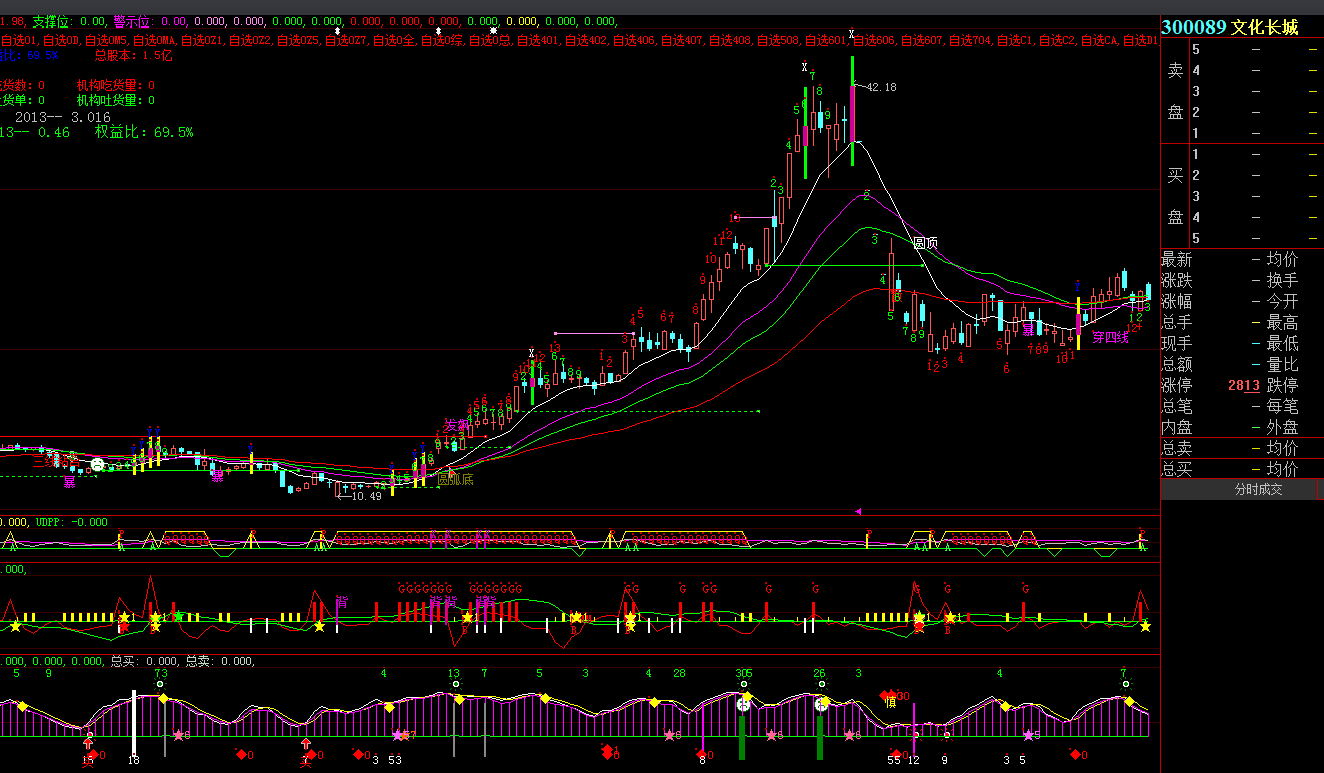The height and width of the screenshot is (773, 1324).
Task: Click the 305 value in bottom indicator
Action: tap(744, 674)
